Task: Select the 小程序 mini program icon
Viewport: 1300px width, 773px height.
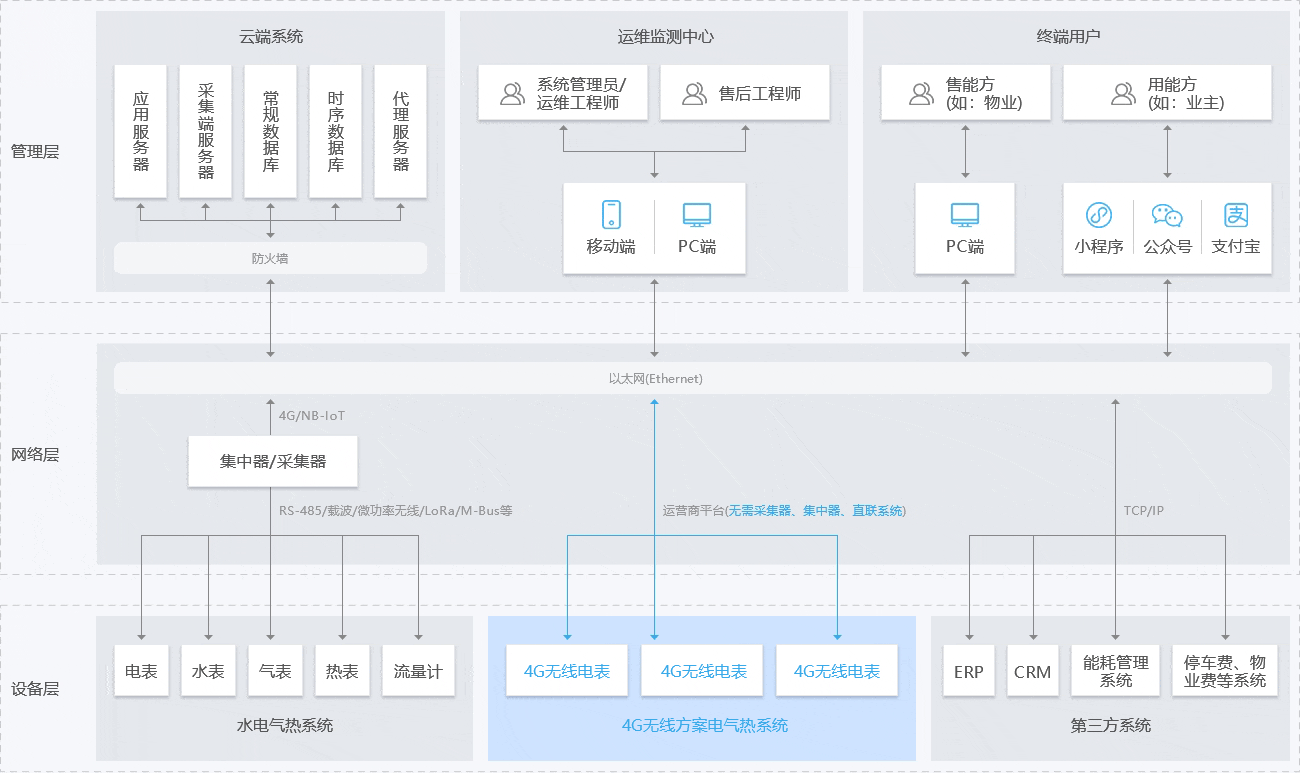Action: pos(1099,215)
